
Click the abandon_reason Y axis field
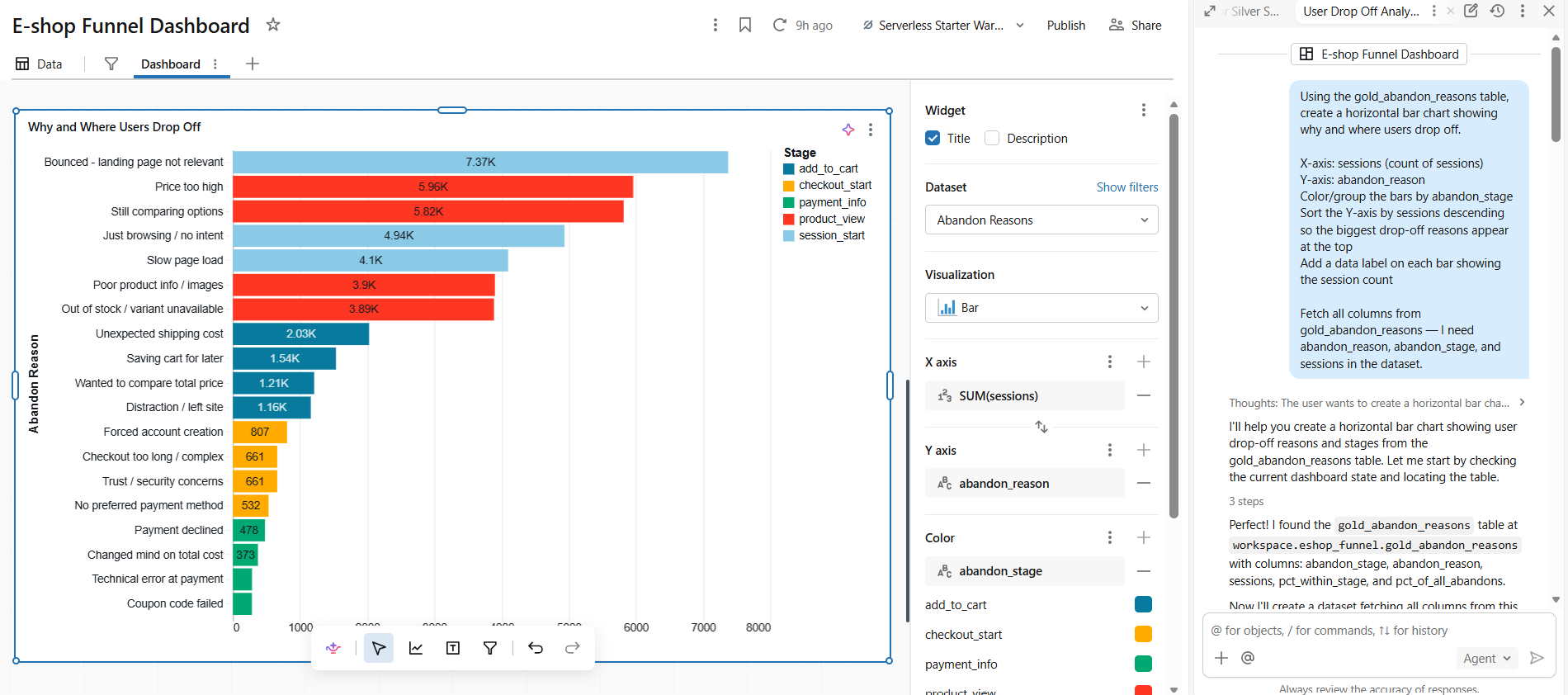click(x=1025, y=483)
